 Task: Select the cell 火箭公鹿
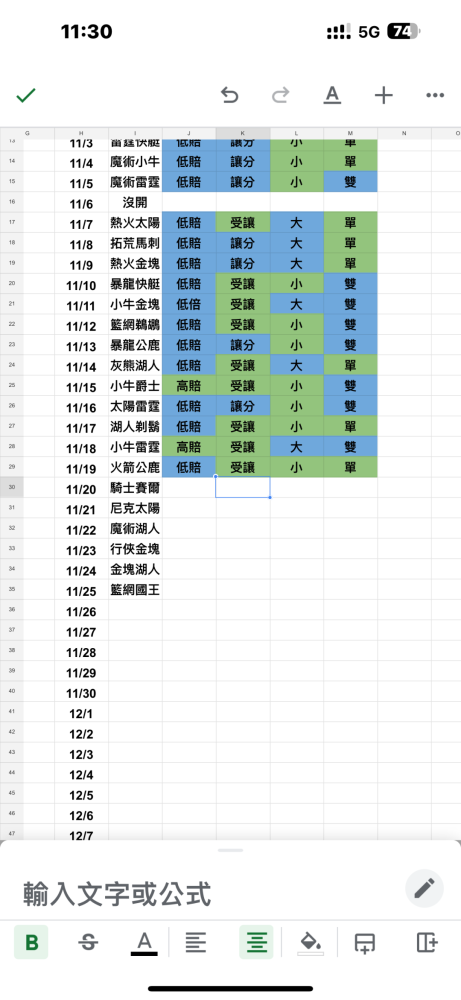135,468
